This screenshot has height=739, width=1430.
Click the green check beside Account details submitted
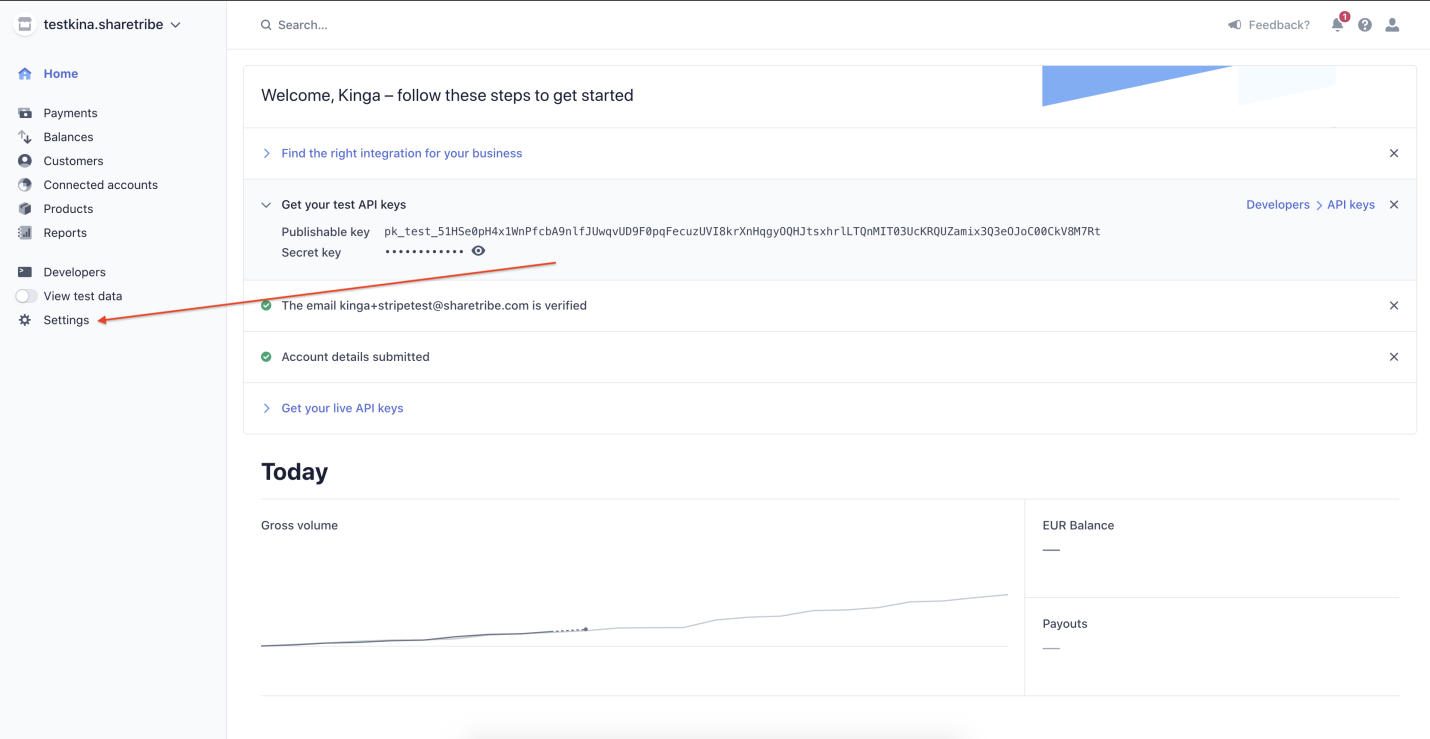tap(266, 357)
